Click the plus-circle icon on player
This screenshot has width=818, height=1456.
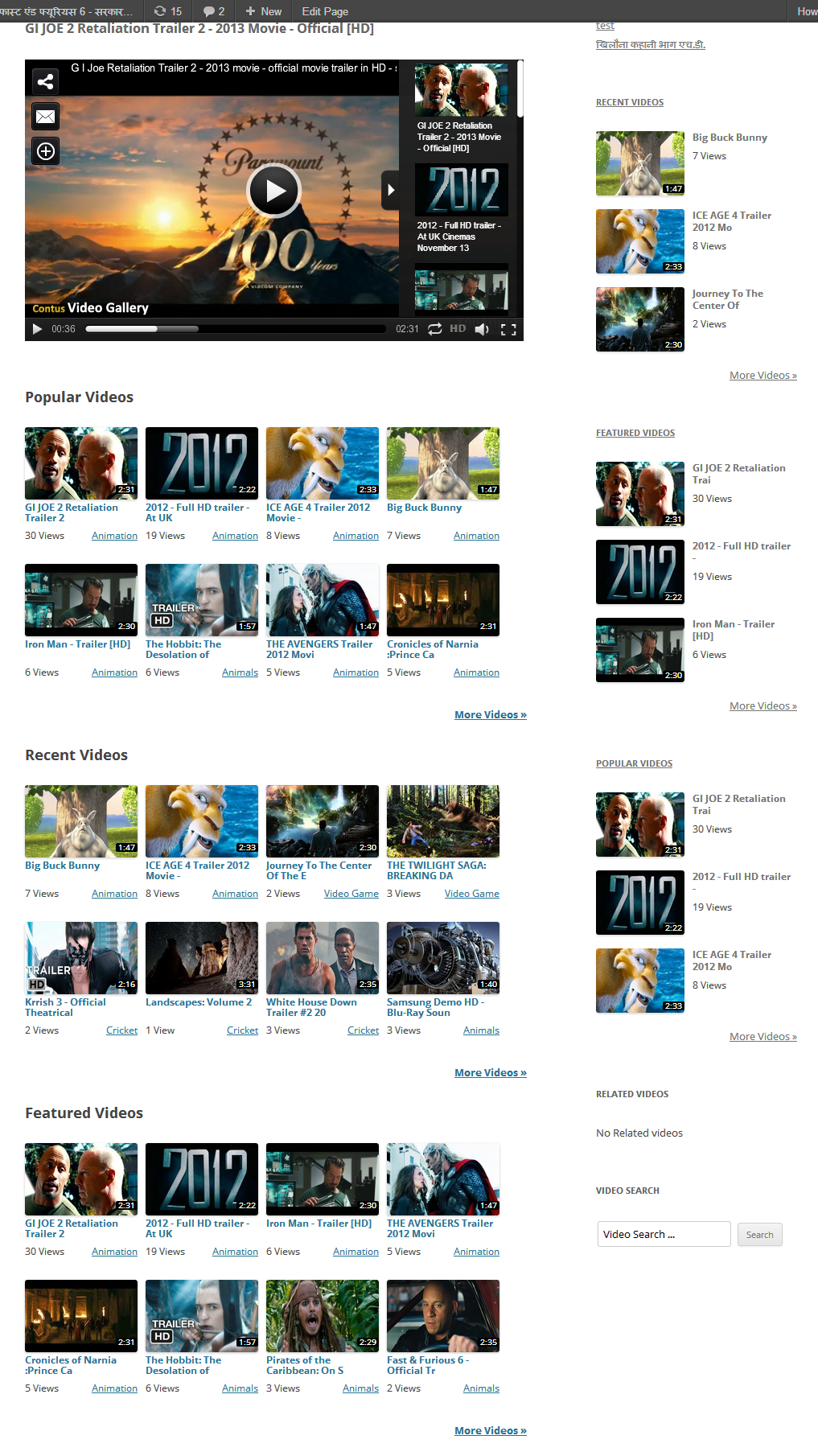tap(46, 151)
